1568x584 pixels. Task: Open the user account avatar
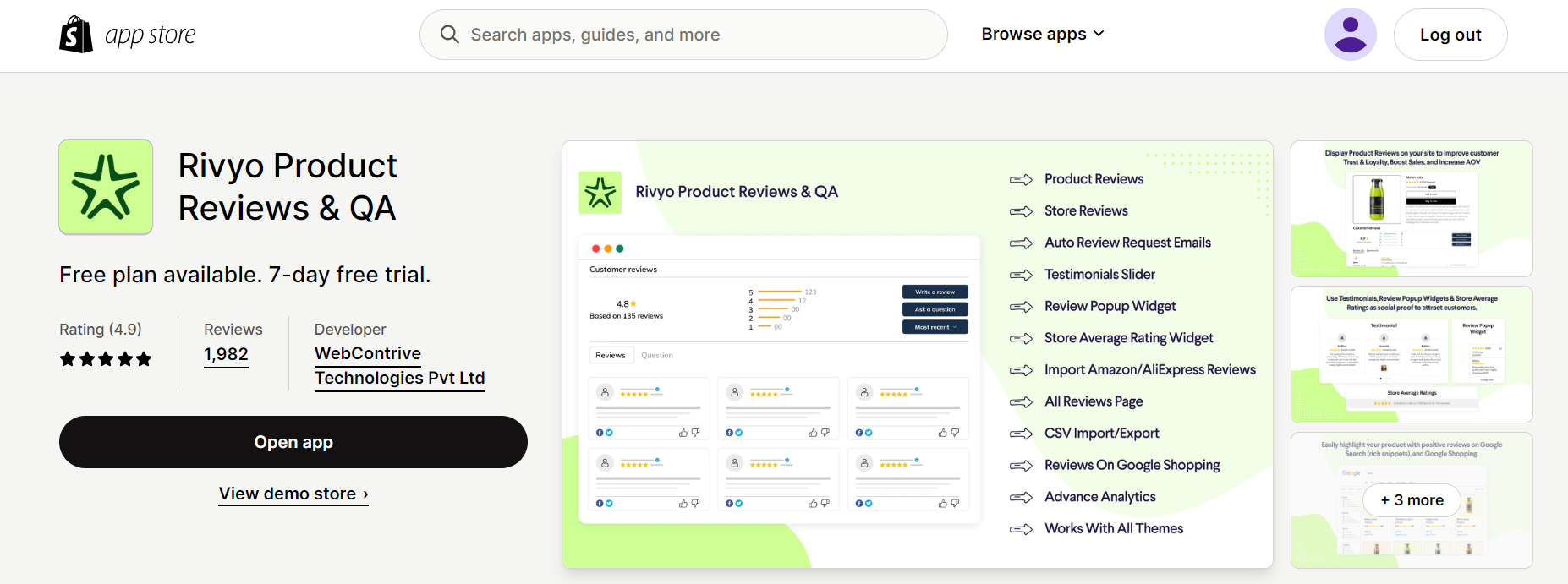(1351, 35)
